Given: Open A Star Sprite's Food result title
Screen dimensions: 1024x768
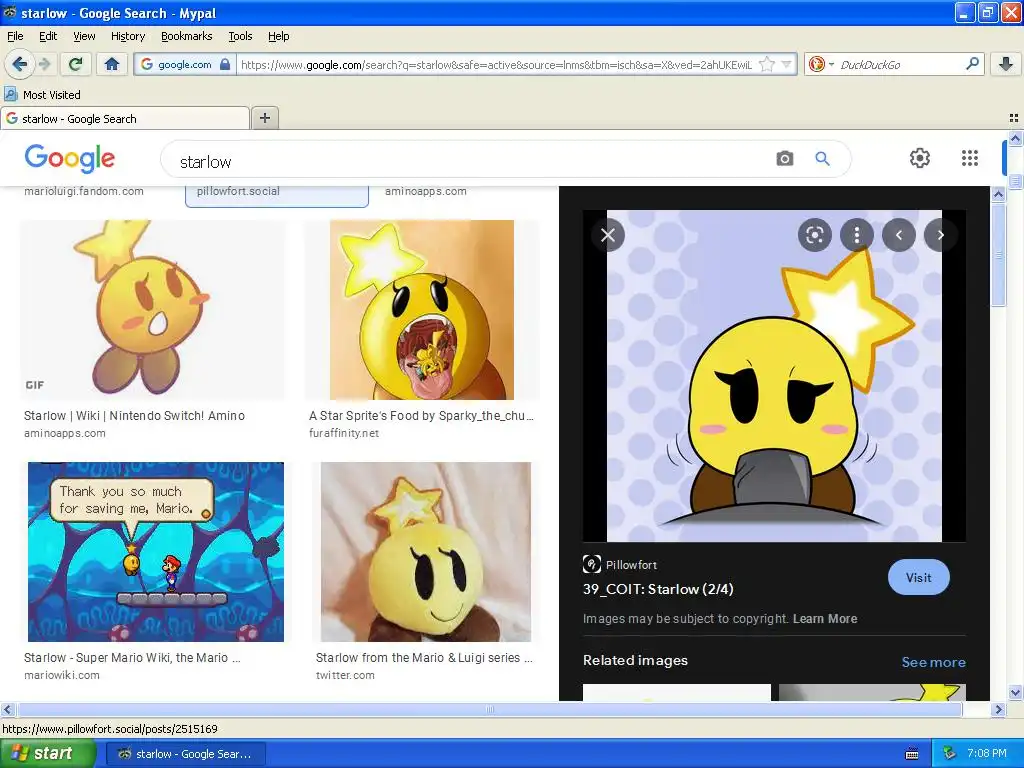Looking at the screenshot, I should (421, 416).
